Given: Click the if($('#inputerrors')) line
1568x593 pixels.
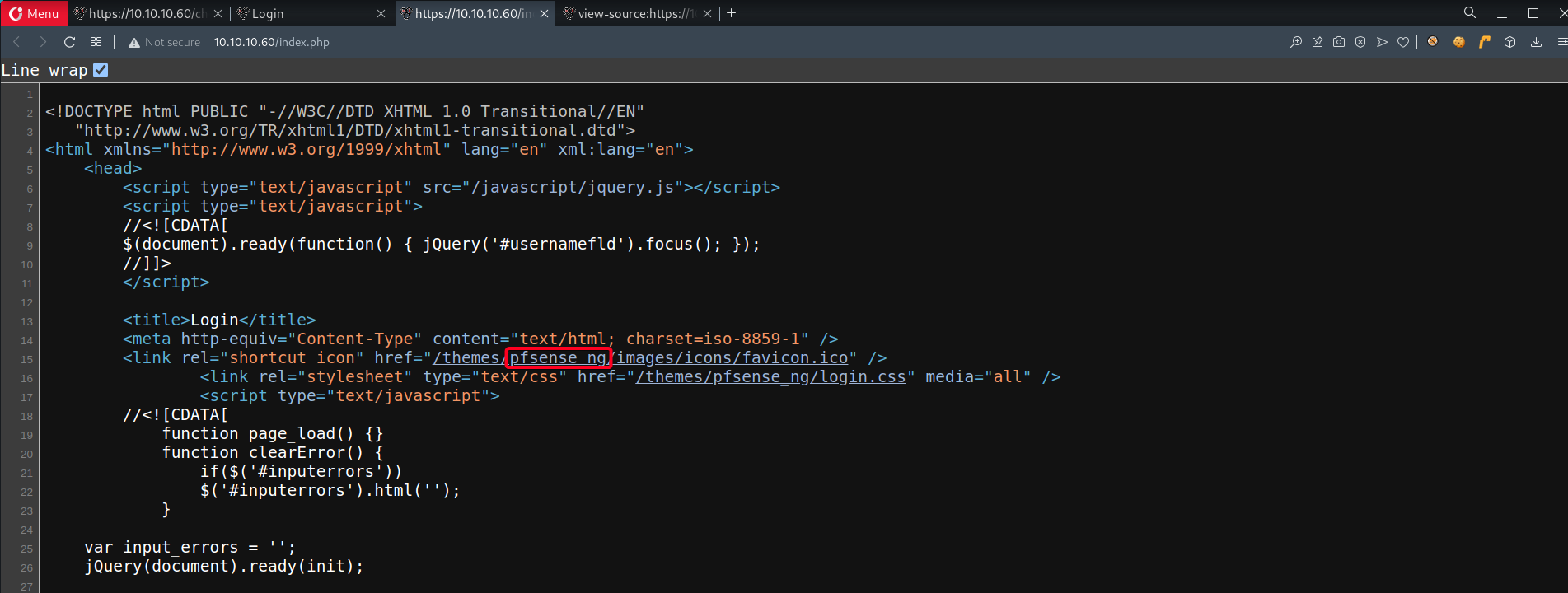Looking at the screenshot, I should pos(302,472).
